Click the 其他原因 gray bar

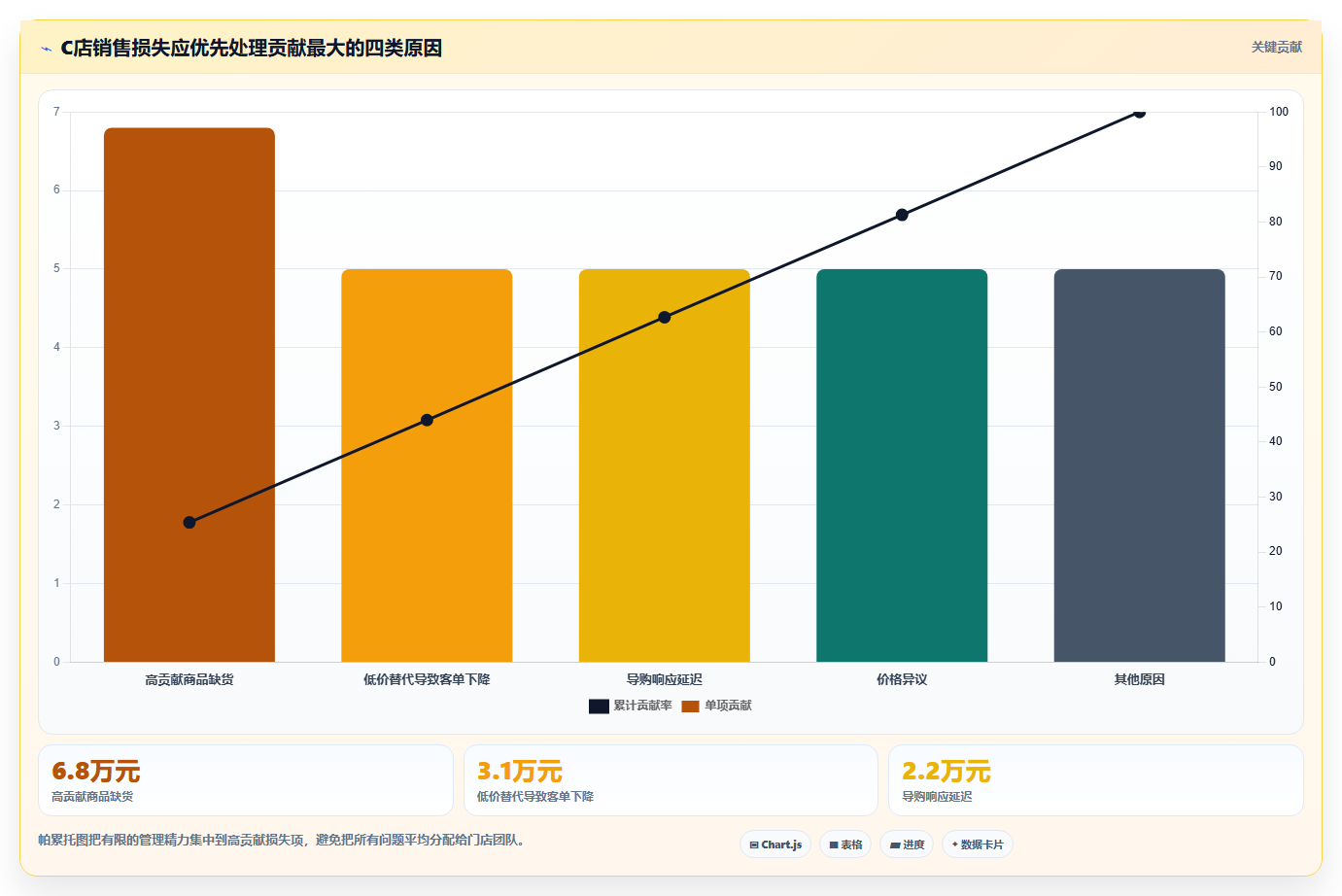1139,465
